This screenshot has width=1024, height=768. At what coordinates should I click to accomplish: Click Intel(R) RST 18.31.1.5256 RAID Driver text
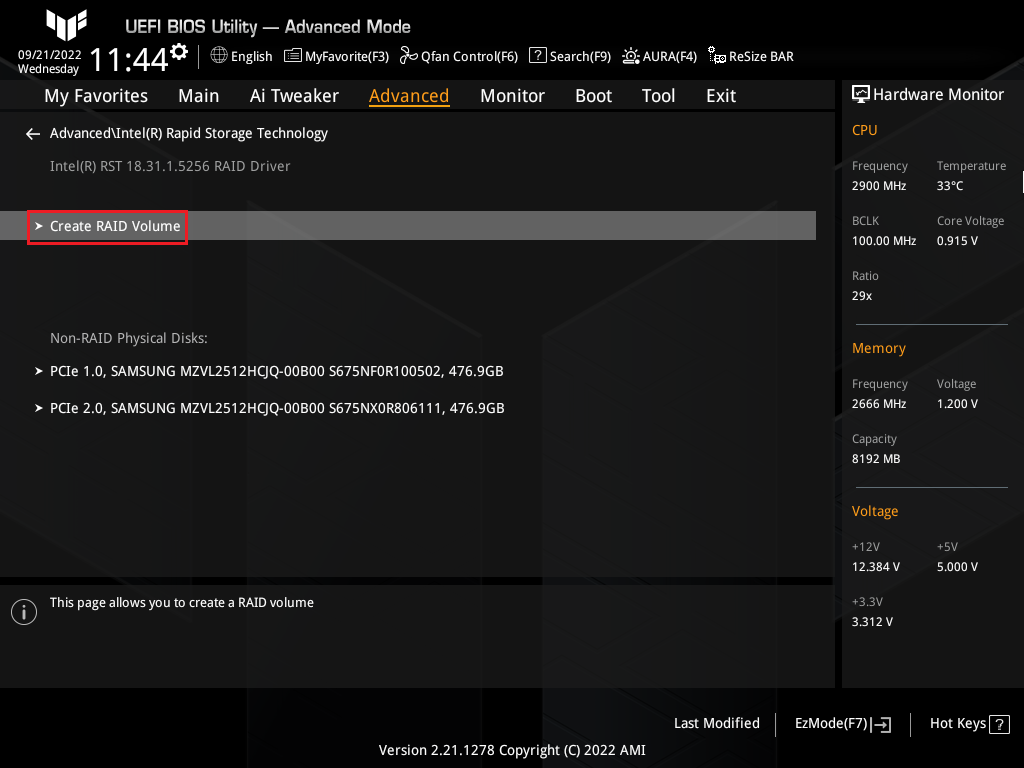coord(170,167)
